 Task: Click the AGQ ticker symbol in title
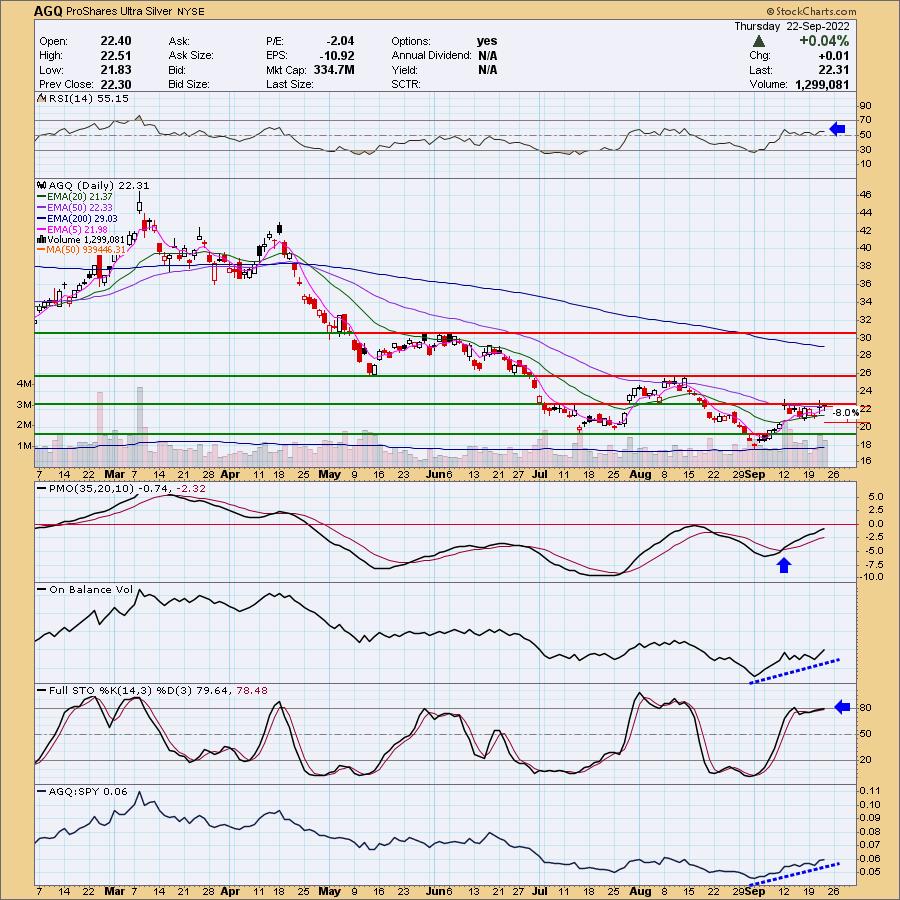pos(48,11)
